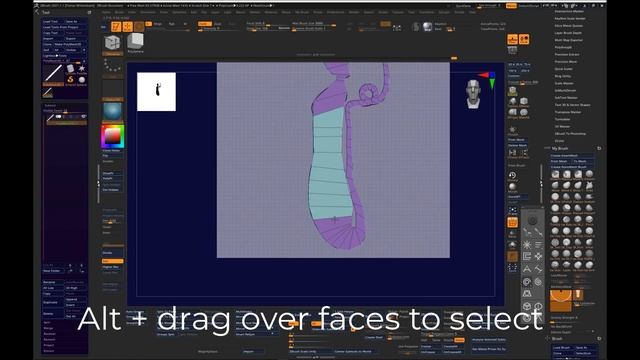Click the Load Tool button
The height and width of the screenshot is (360, 640).
click(x=53, y=21)
